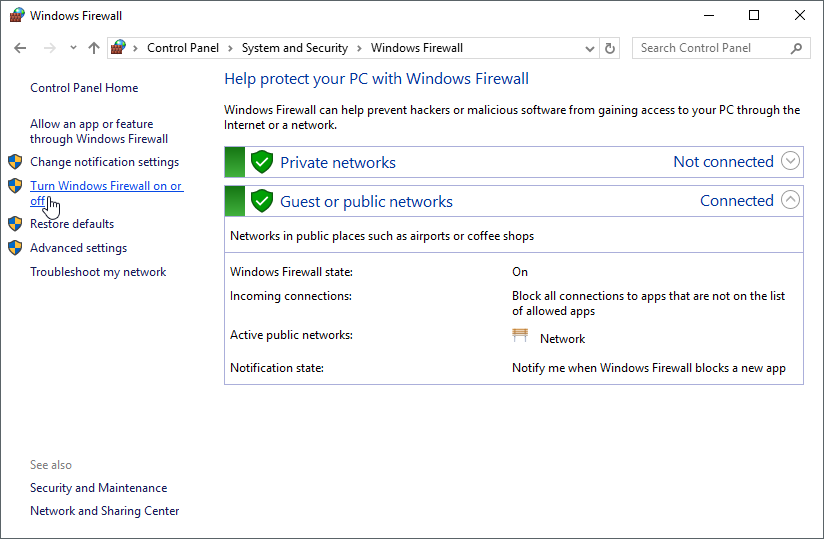Minimize the Windows Firewall window
This screenshot has width=824, height=539.
pos(709,15)
